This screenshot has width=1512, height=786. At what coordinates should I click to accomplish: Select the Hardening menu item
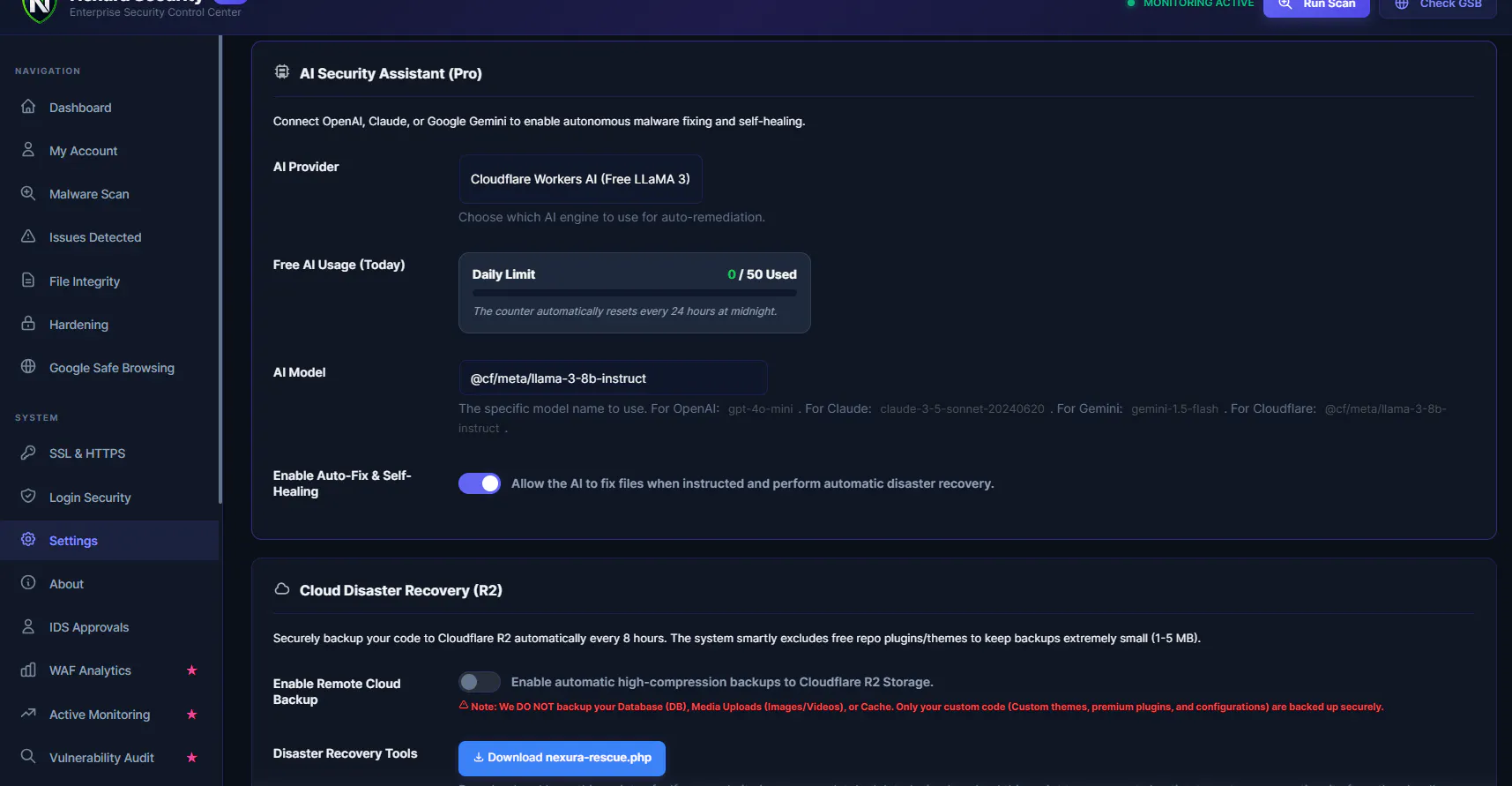(109, 325)
